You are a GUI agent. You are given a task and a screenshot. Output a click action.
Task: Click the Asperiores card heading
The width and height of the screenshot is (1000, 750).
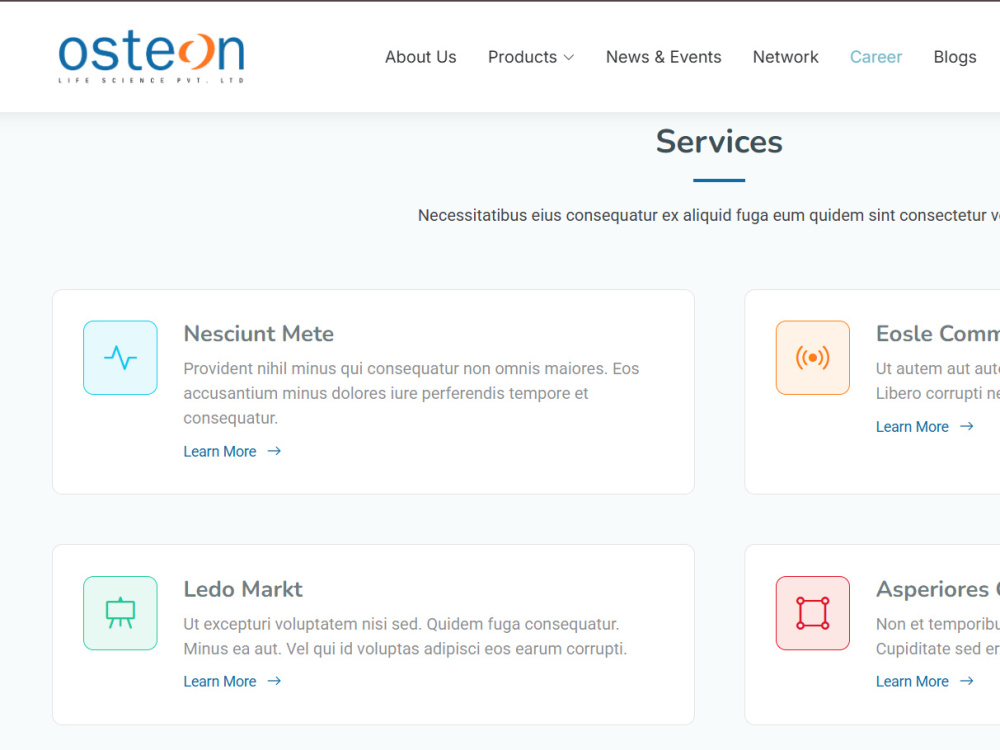(x=938, y=589)
